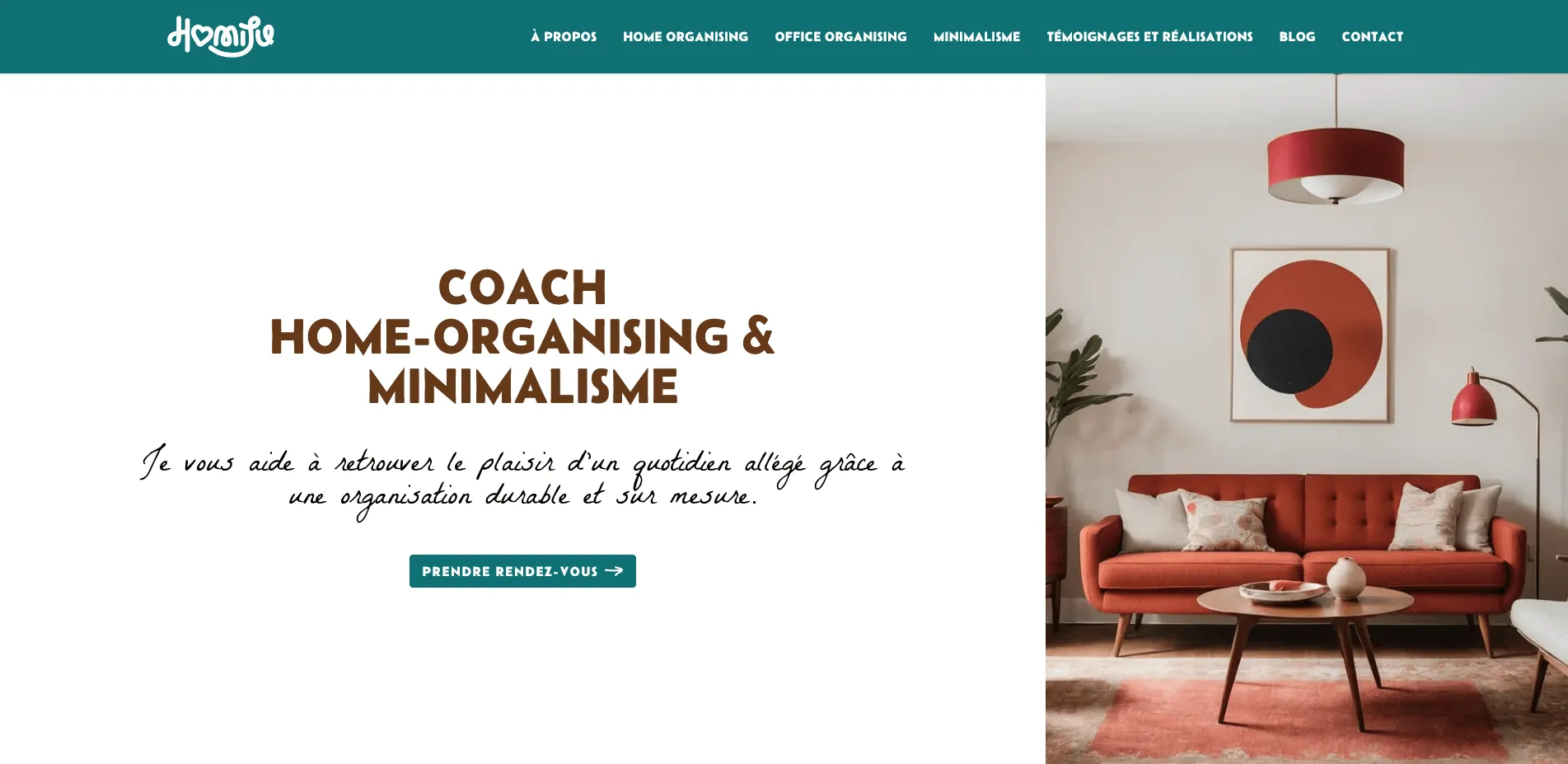Open Office Organising in the navigation
This screenshot has height=764, width=1568.
click(x=840, y=36)
